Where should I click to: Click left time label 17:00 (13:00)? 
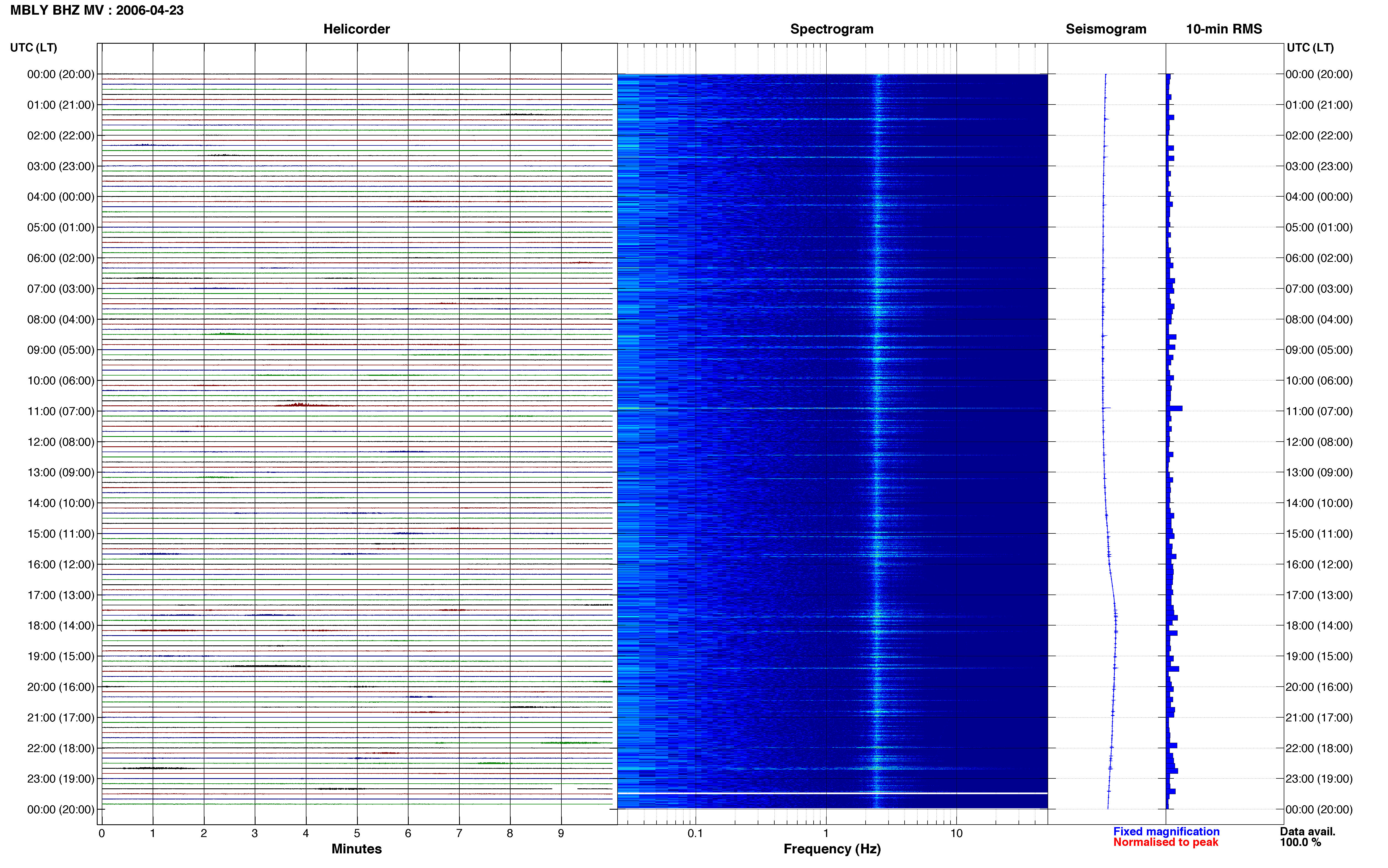click(60, 595)
